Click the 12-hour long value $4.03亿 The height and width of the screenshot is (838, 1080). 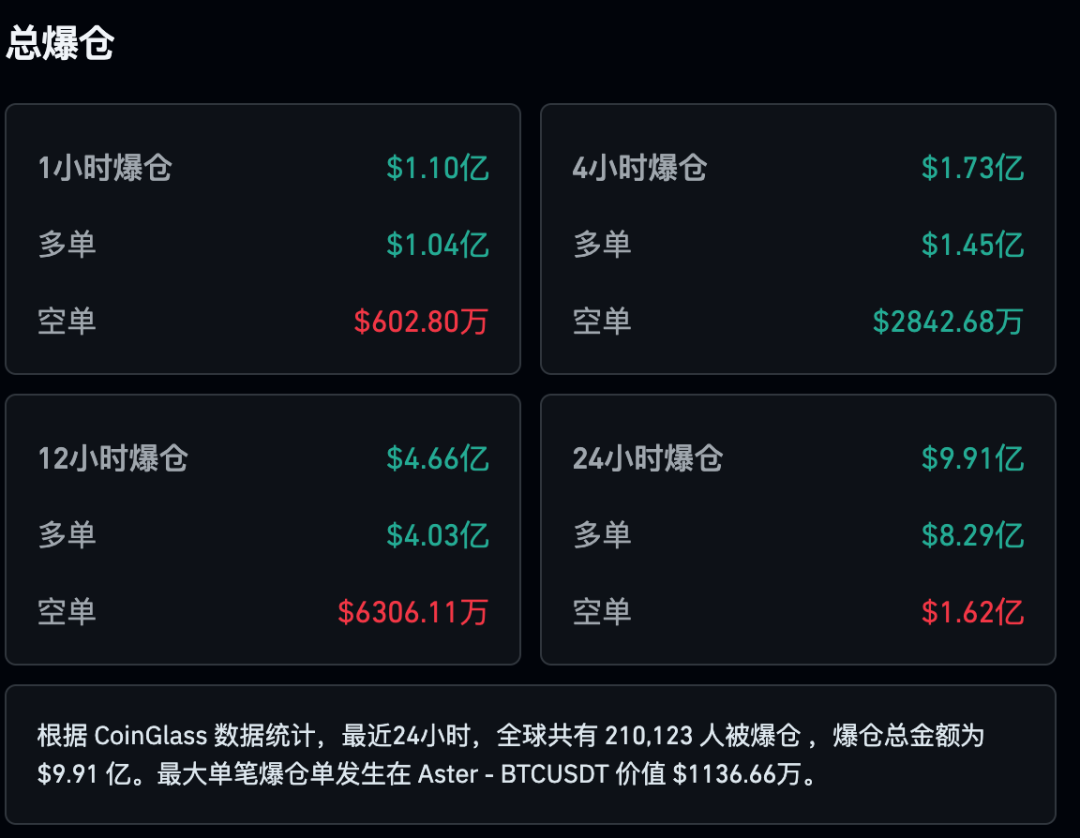click(x=437, y=536)
